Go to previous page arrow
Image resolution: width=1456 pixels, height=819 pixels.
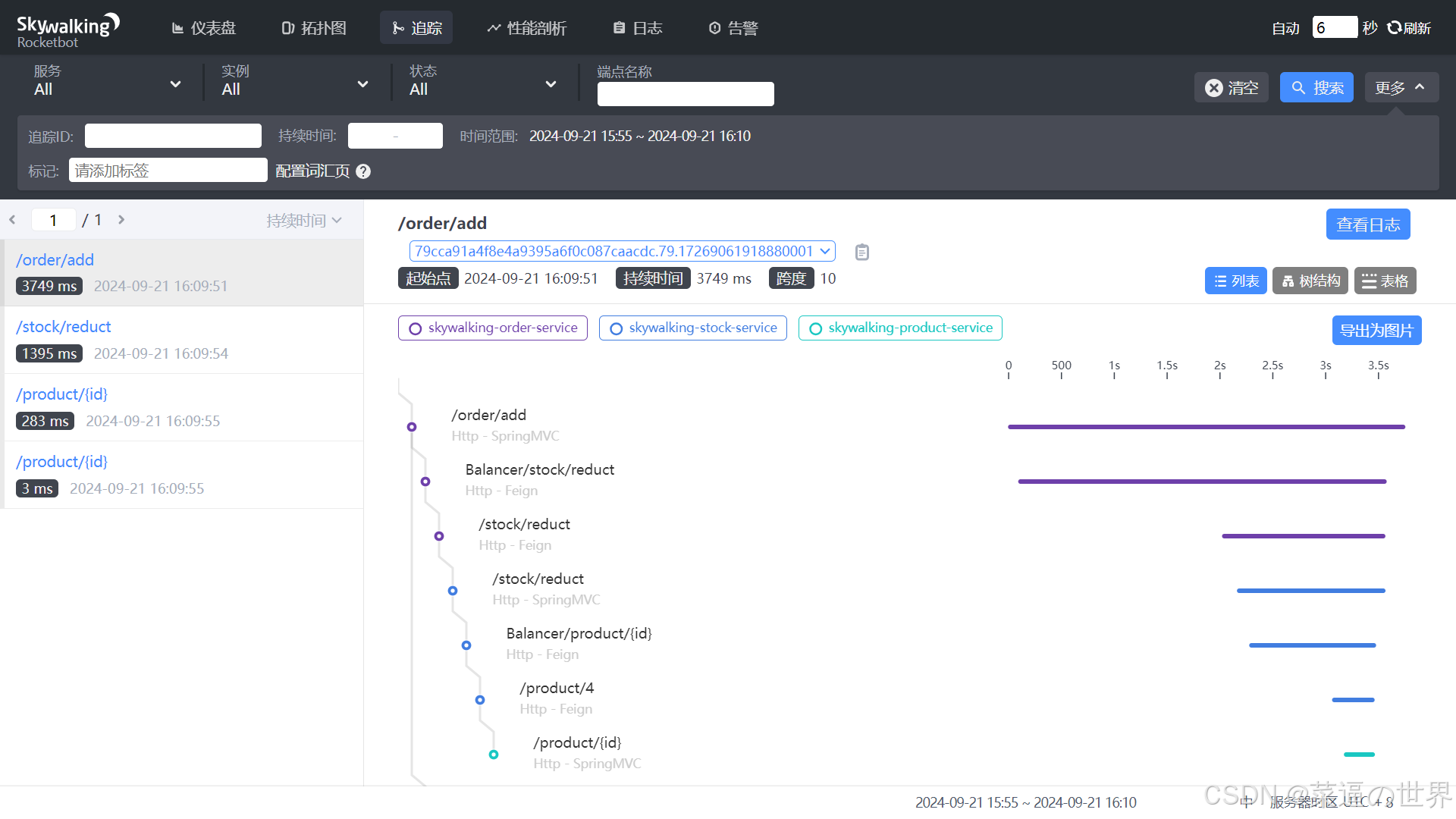click(x=12, y=220)
